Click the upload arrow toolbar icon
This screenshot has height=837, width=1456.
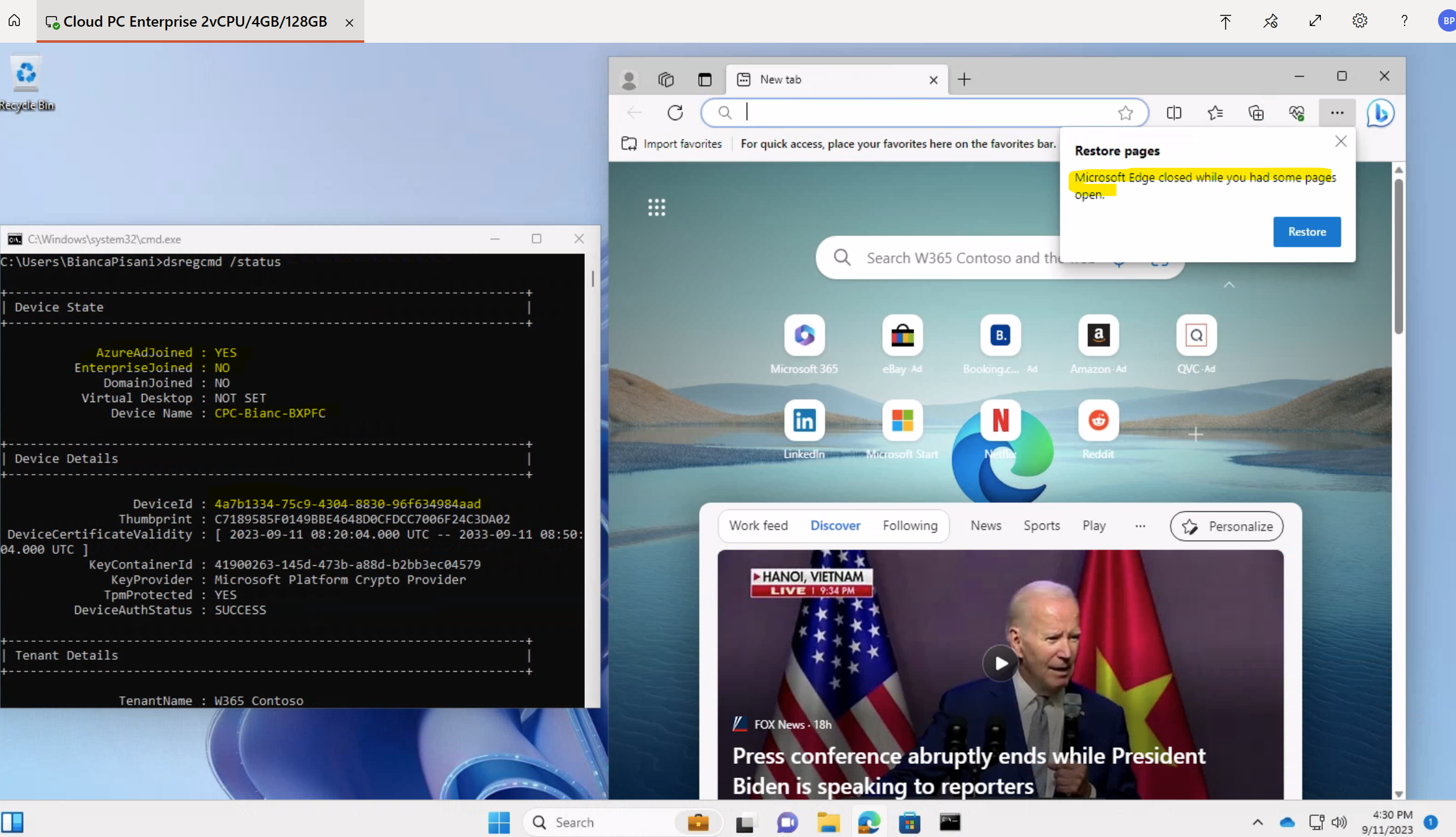pos(1225,22)
